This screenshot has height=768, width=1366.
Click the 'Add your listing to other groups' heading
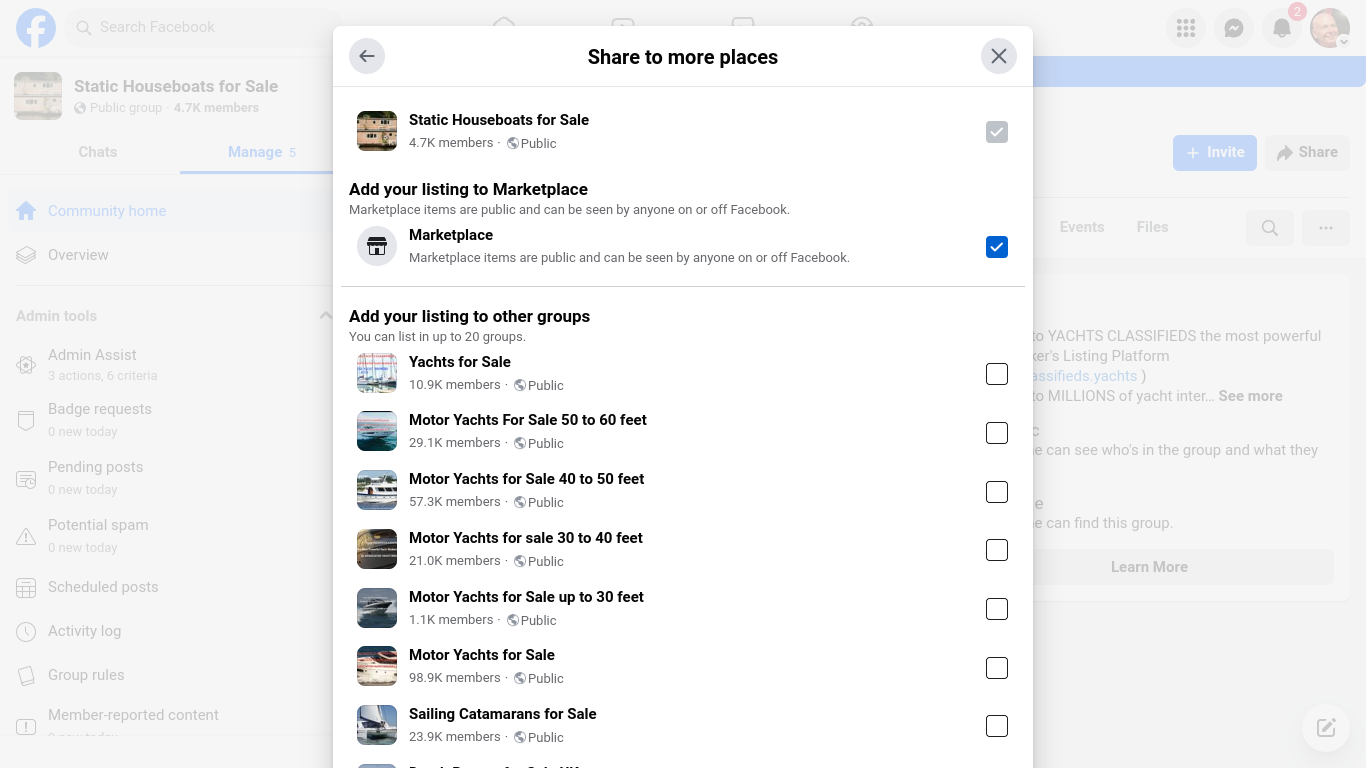469,316
